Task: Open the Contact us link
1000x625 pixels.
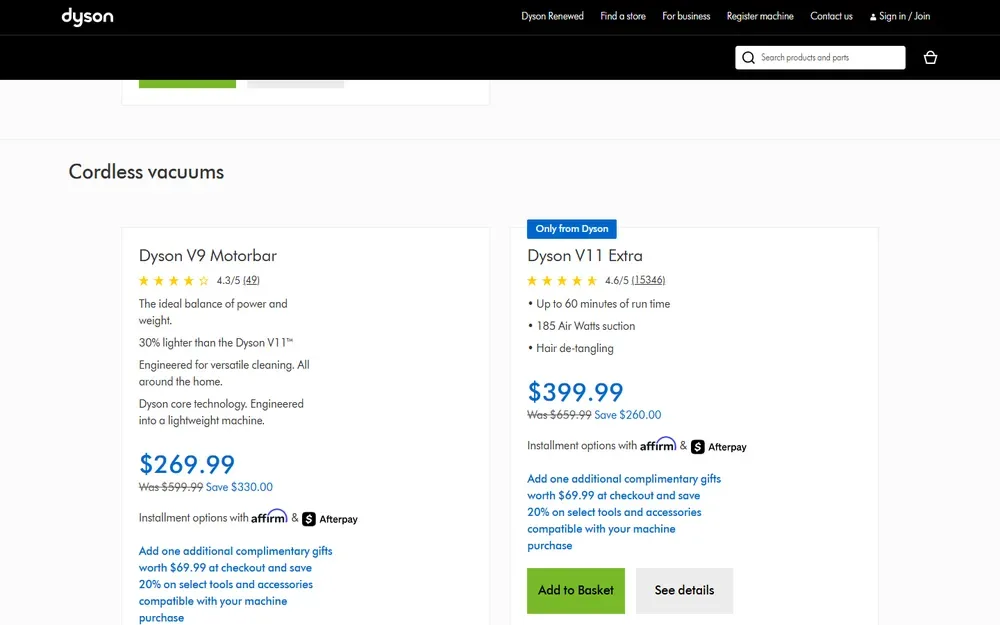Action: (831, 16)
